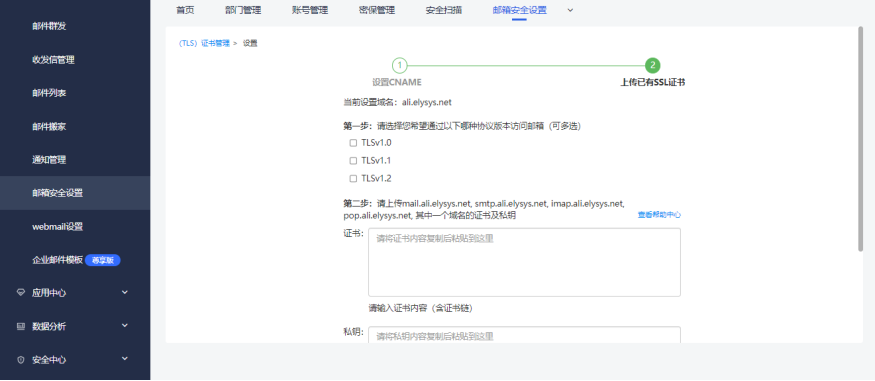Click the 当前设置域名 ali.elysys.net text
This screenshot has height=381, width=875.
click(397, 102)
